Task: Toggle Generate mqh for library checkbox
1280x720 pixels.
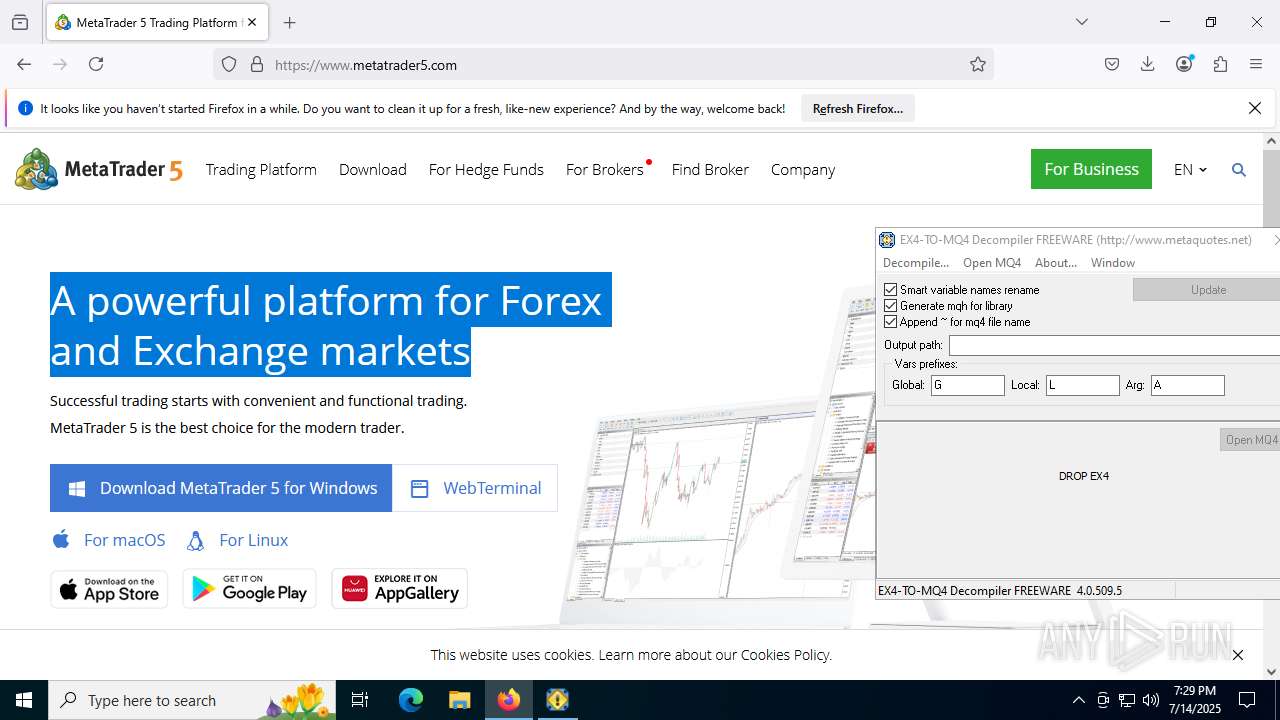Action: pyautogui.click(x=890, y=306)
